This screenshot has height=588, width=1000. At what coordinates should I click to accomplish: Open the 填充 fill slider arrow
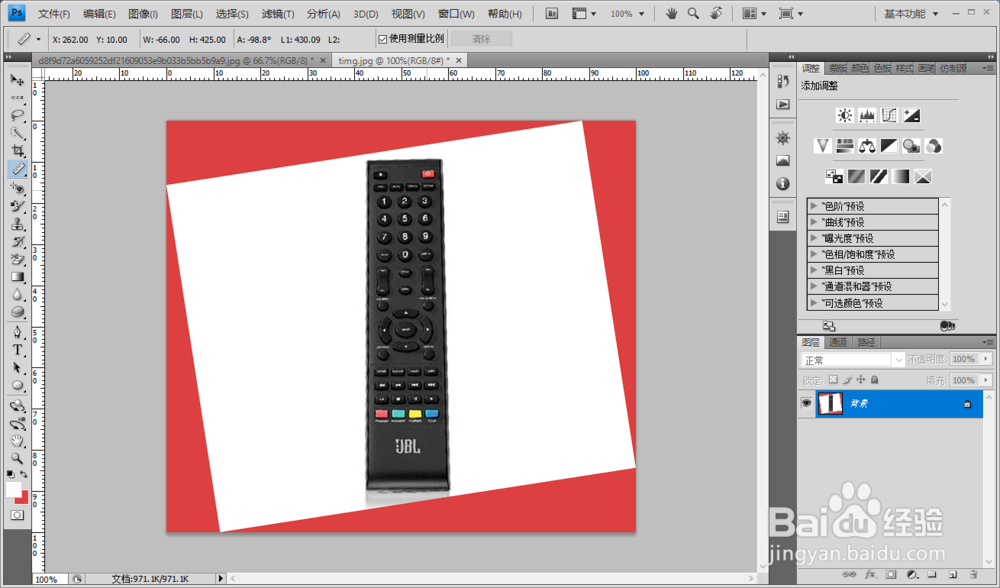(x=986, y=380)
